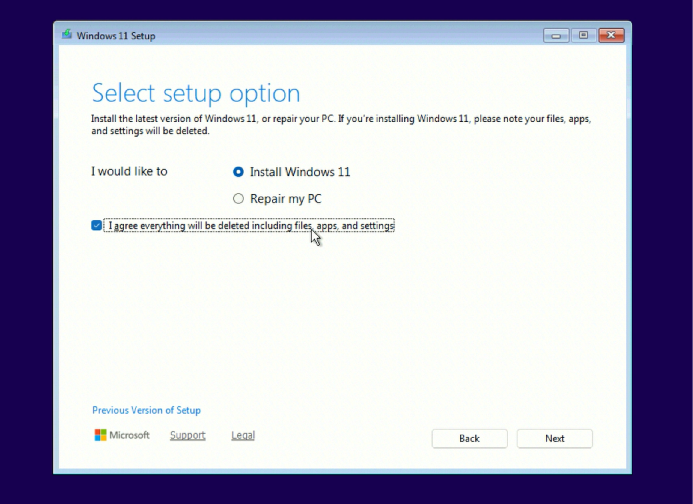Open the Previous Version of Setup link
Image resolution: width=693 pixels, height=504 pixels.
146,410
